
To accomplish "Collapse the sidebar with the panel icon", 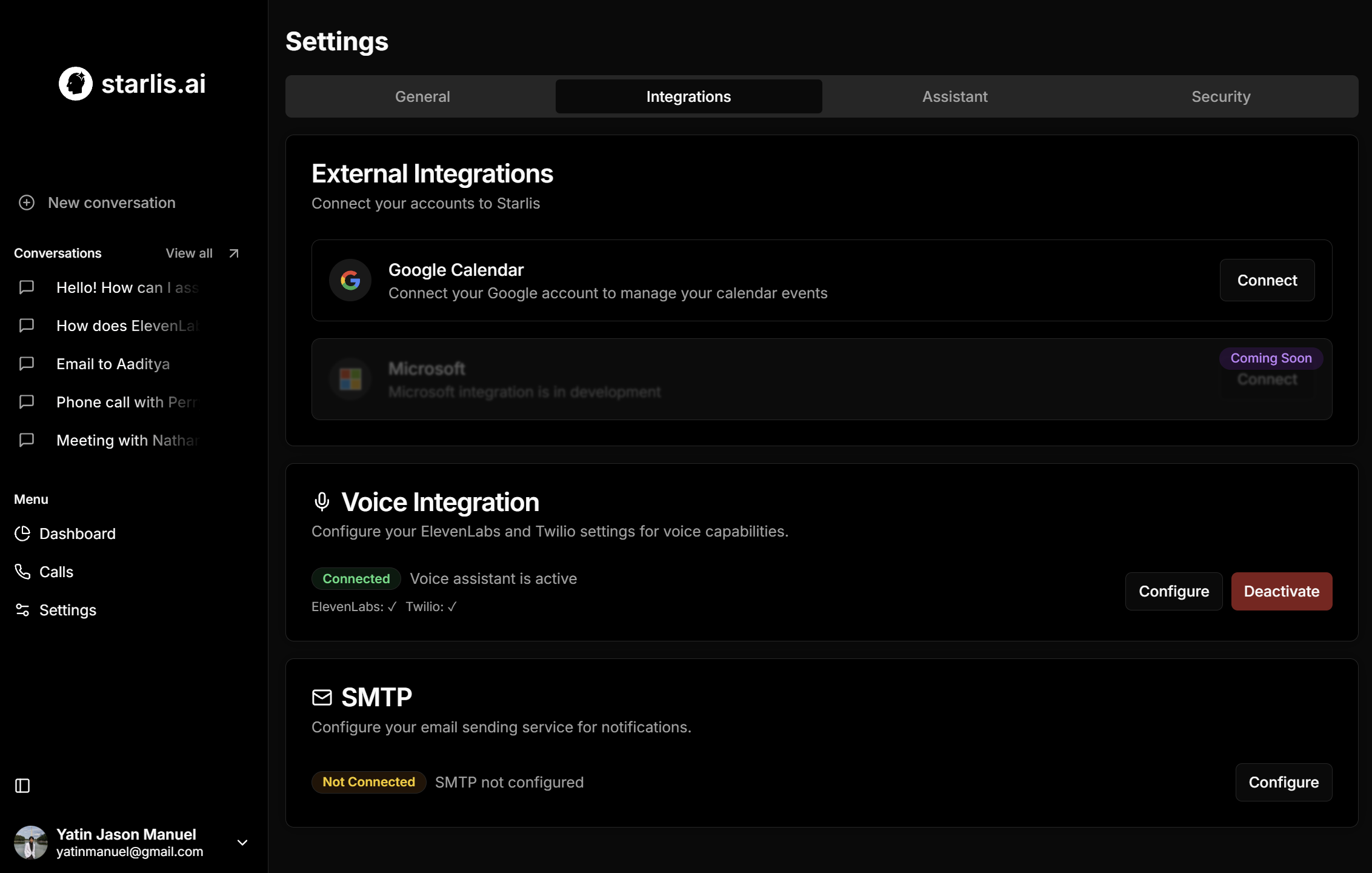I will coord(22,786).
